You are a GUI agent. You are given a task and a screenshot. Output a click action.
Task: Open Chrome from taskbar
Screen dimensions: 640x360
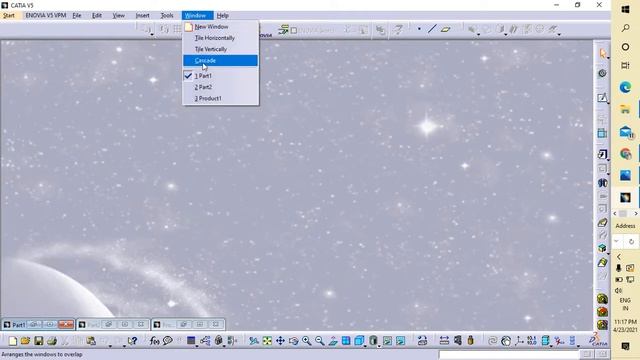625,154
